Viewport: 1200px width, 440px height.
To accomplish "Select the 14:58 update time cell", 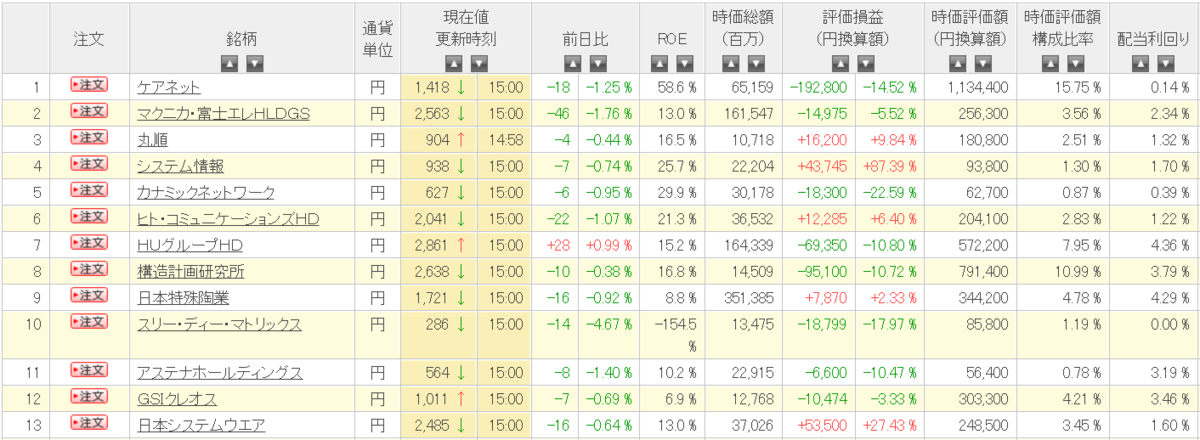I will tap(504, 140).
